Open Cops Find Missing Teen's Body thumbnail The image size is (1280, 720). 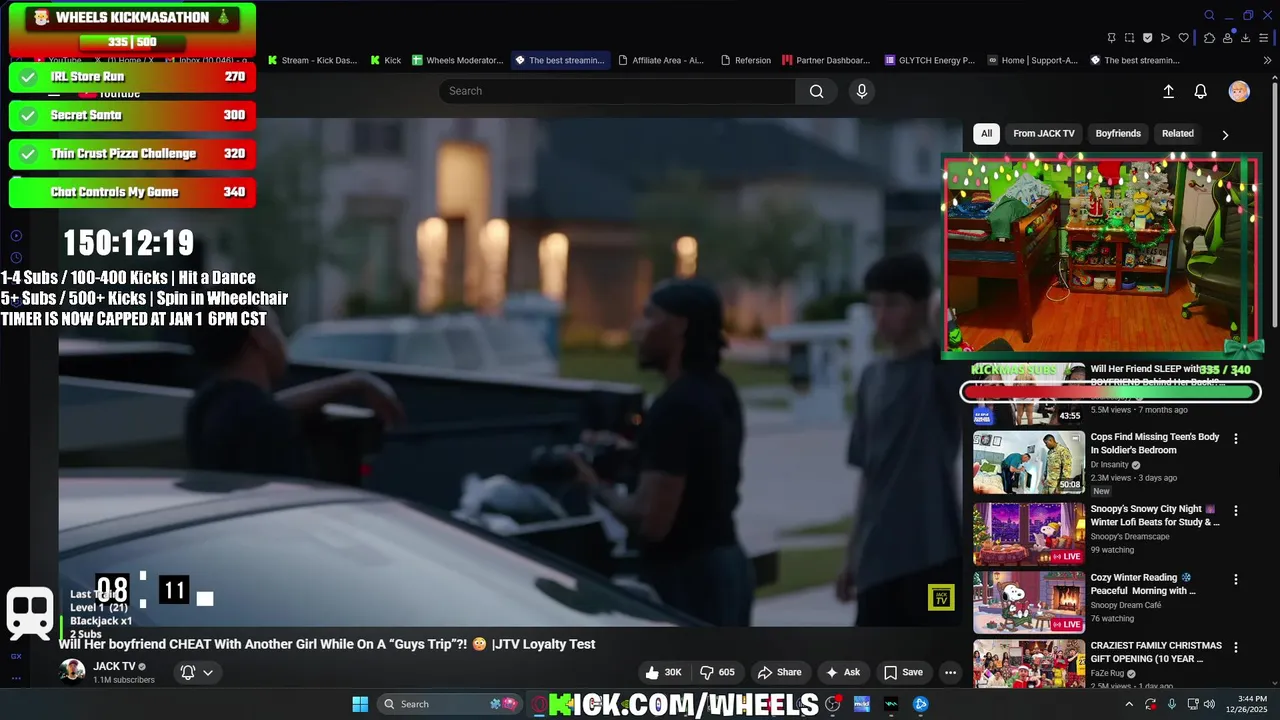1029,463
